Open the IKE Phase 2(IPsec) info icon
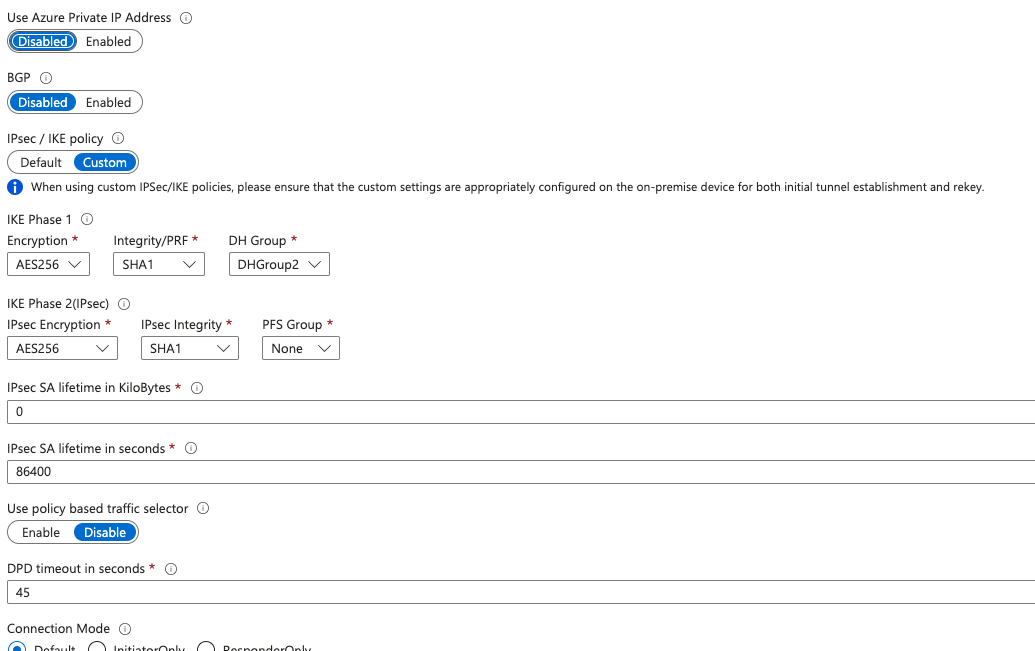This screenshot has height=651, width=1035. [x=123, y=304]
